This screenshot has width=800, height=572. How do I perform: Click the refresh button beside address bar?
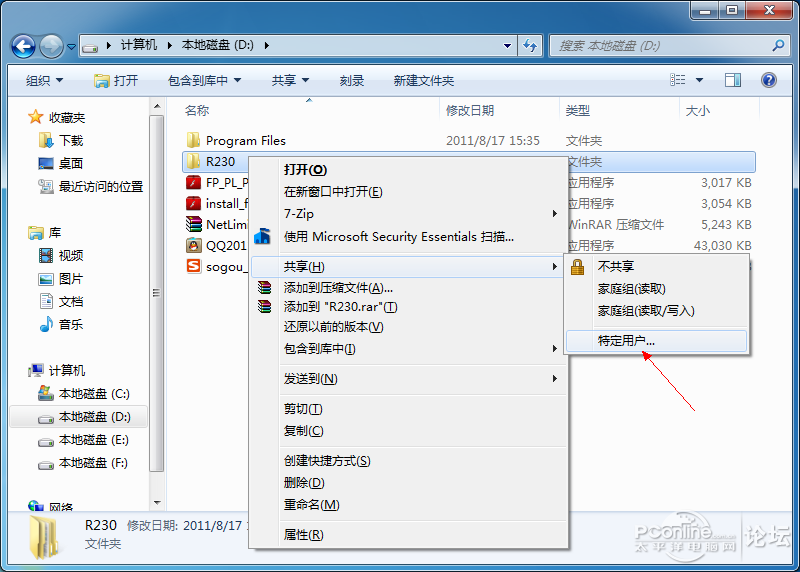point(530,46)
